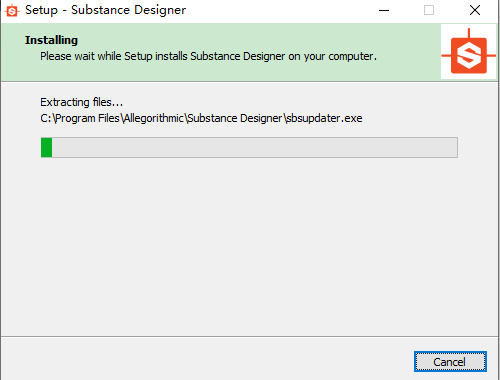The height and width of the screenshot is (380, 500).
Task: Click the green installation progress bar
Action: pos(249,147)
